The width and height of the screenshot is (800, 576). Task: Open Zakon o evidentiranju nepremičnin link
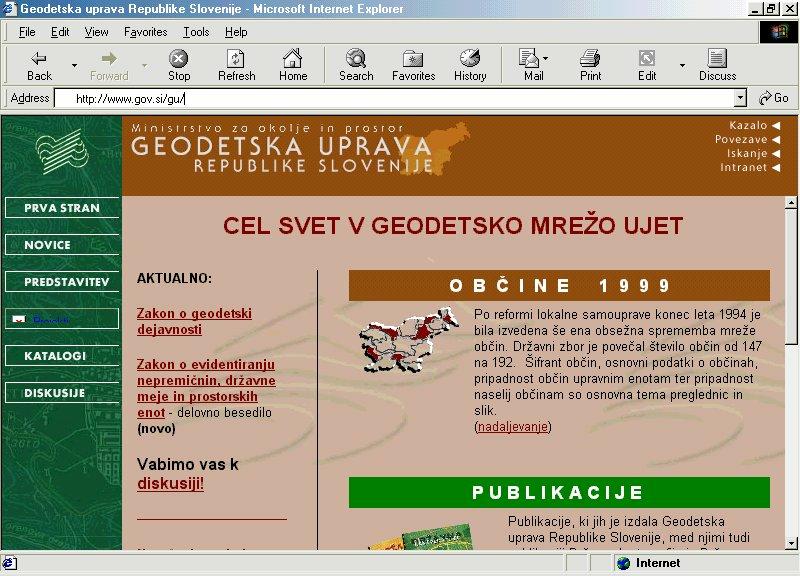206,388
